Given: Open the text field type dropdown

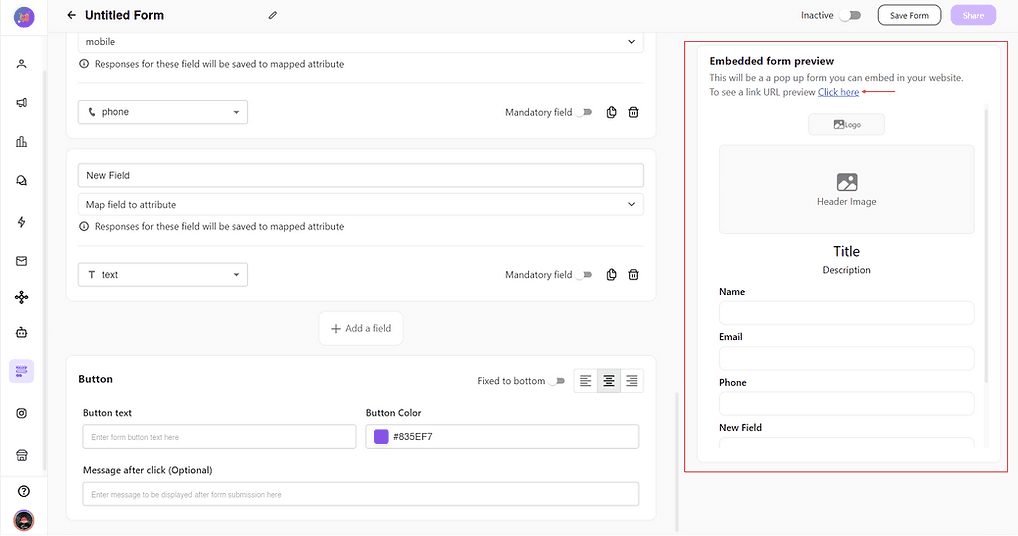Looking at the screenshot, I should point(163,274).
